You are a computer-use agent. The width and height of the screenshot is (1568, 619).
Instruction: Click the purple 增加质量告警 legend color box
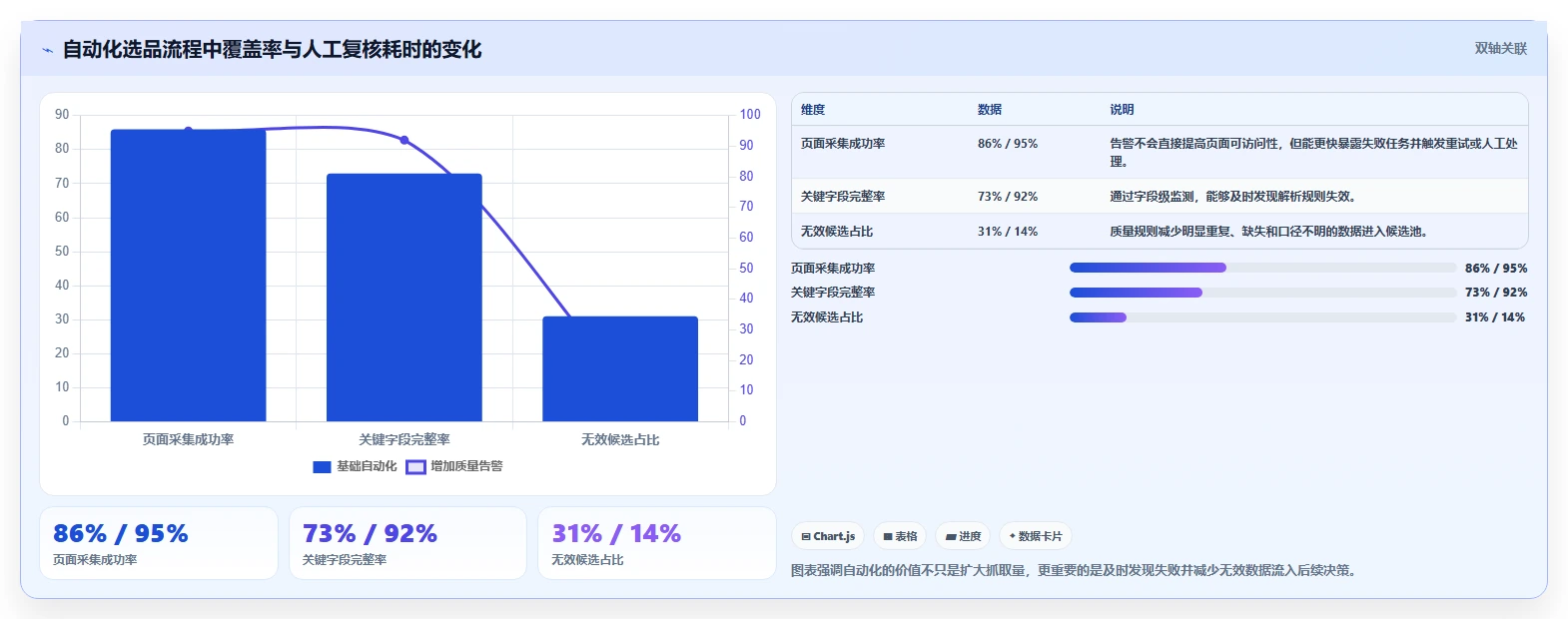click(x=415, y=466)
